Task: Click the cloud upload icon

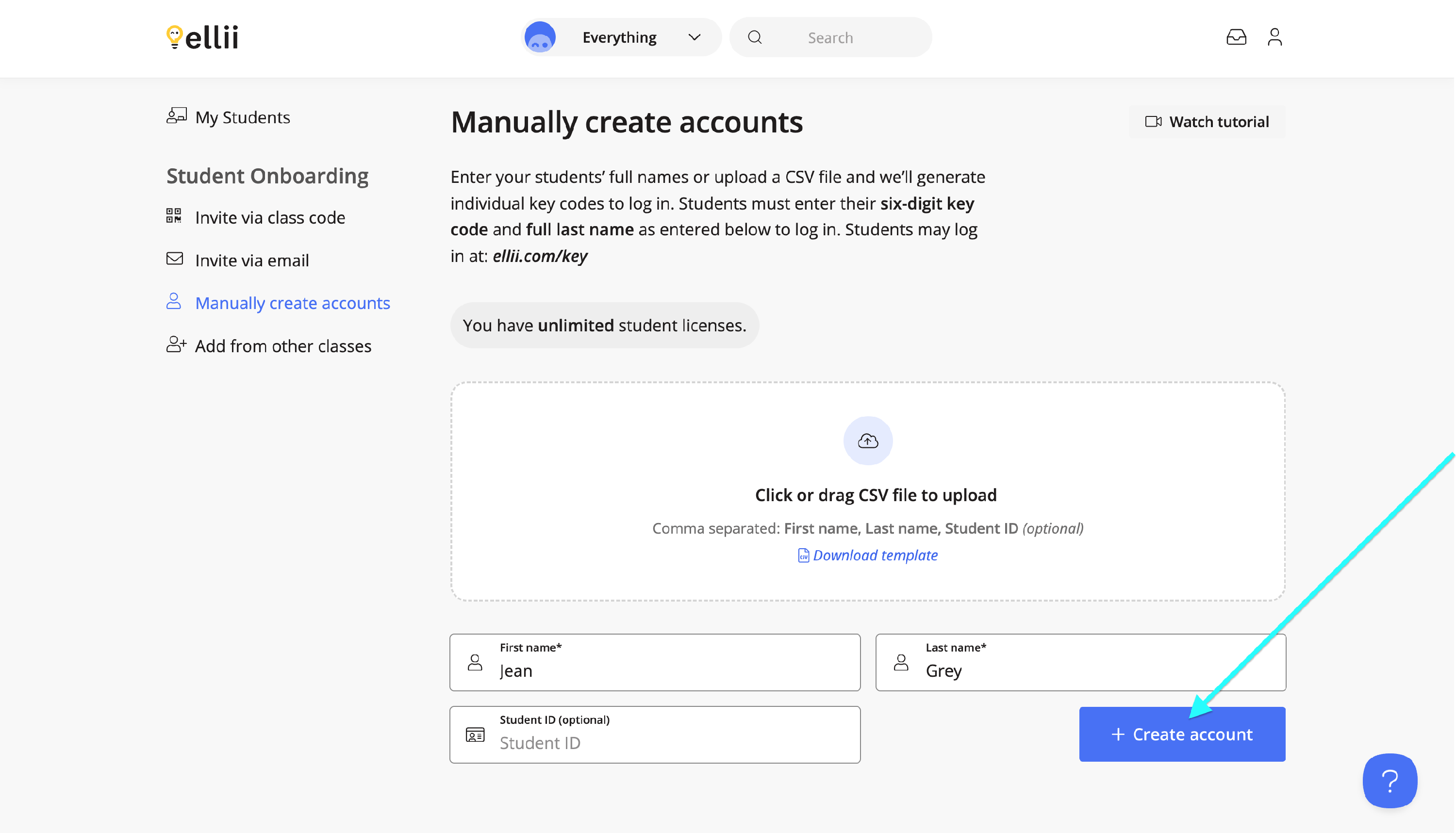Action: pyautogui.click(x=868, y=441)
